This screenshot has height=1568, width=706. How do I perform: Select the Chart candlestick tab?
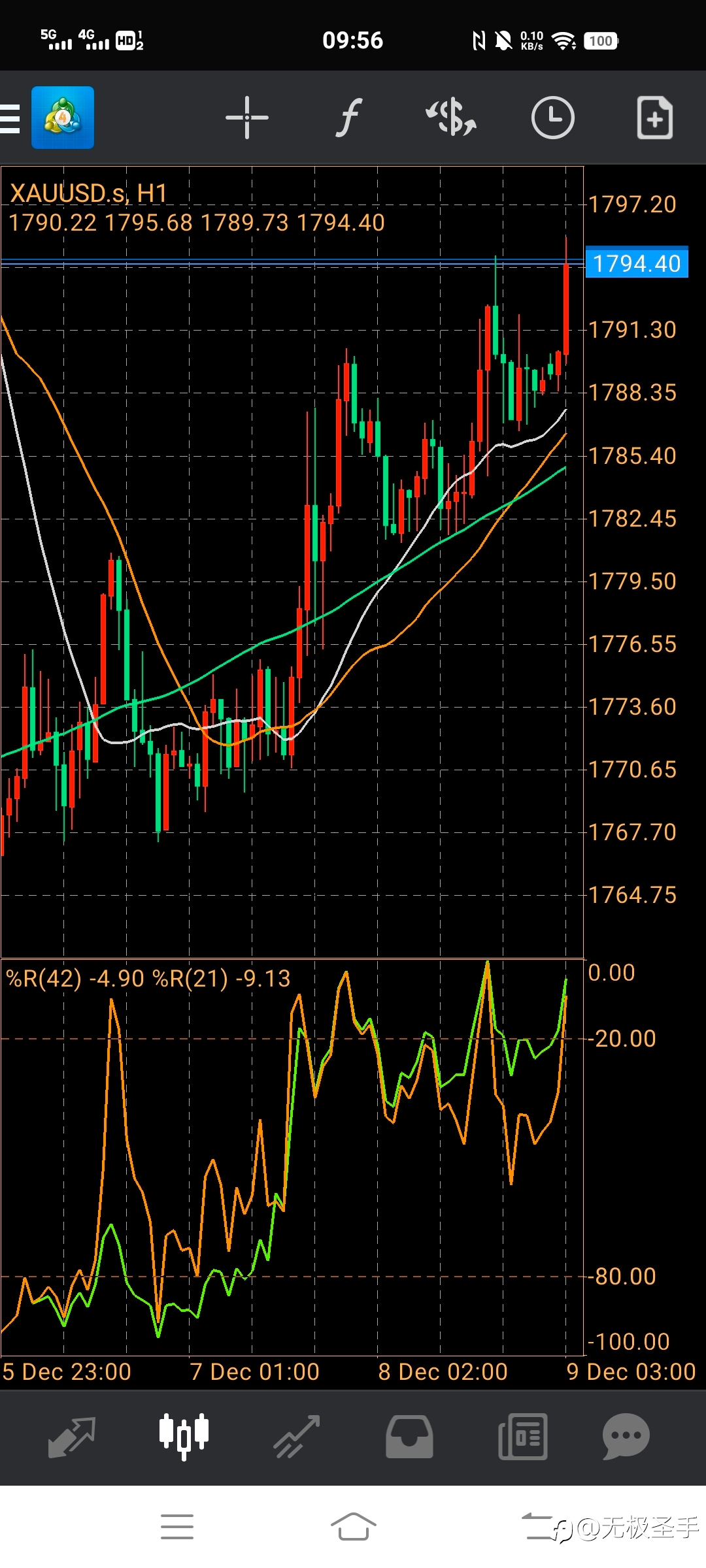coord(184,1436)
